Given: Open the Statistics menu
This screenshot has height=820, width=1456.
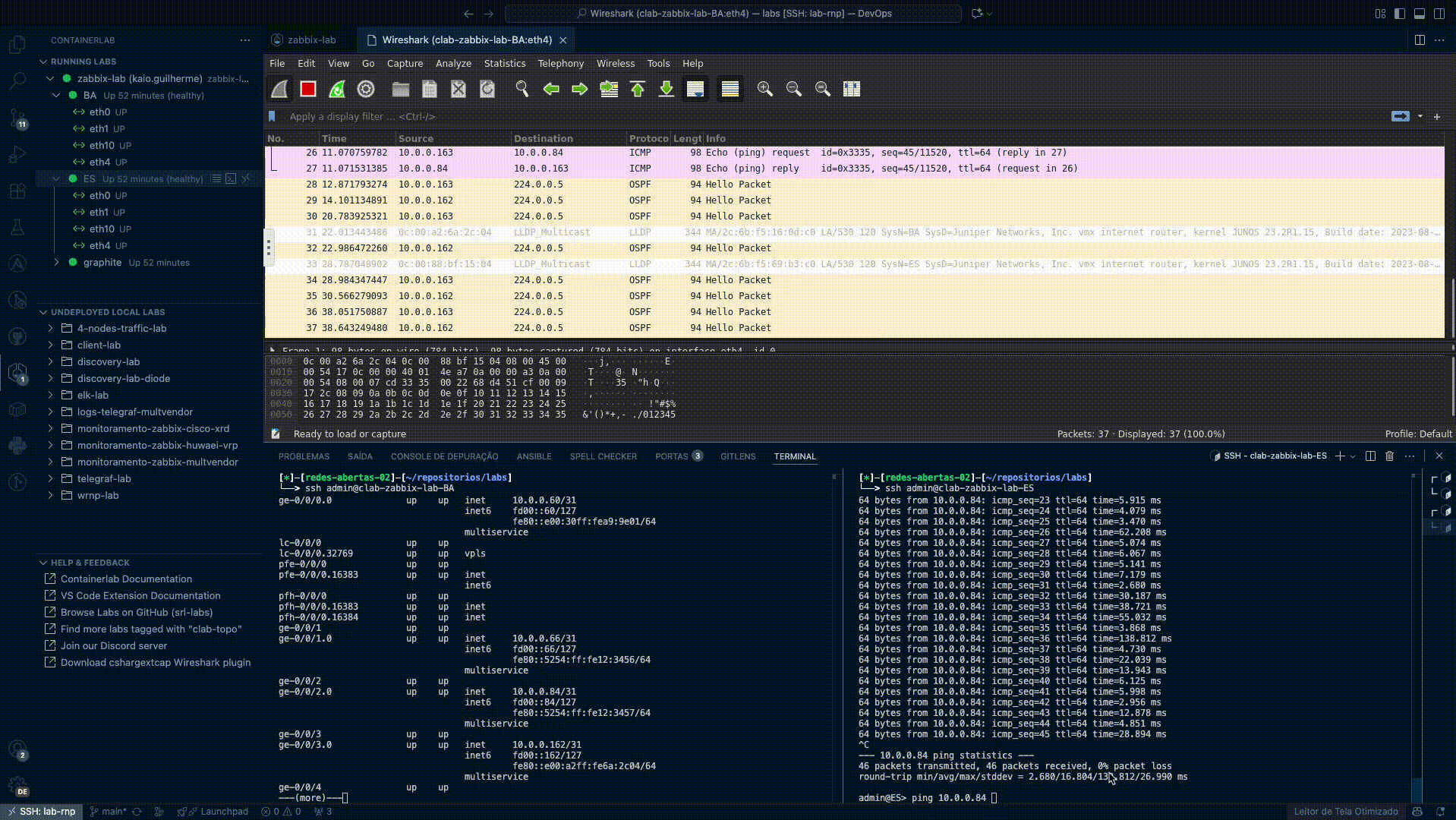Looking at the screenshot, I should 504,64.
